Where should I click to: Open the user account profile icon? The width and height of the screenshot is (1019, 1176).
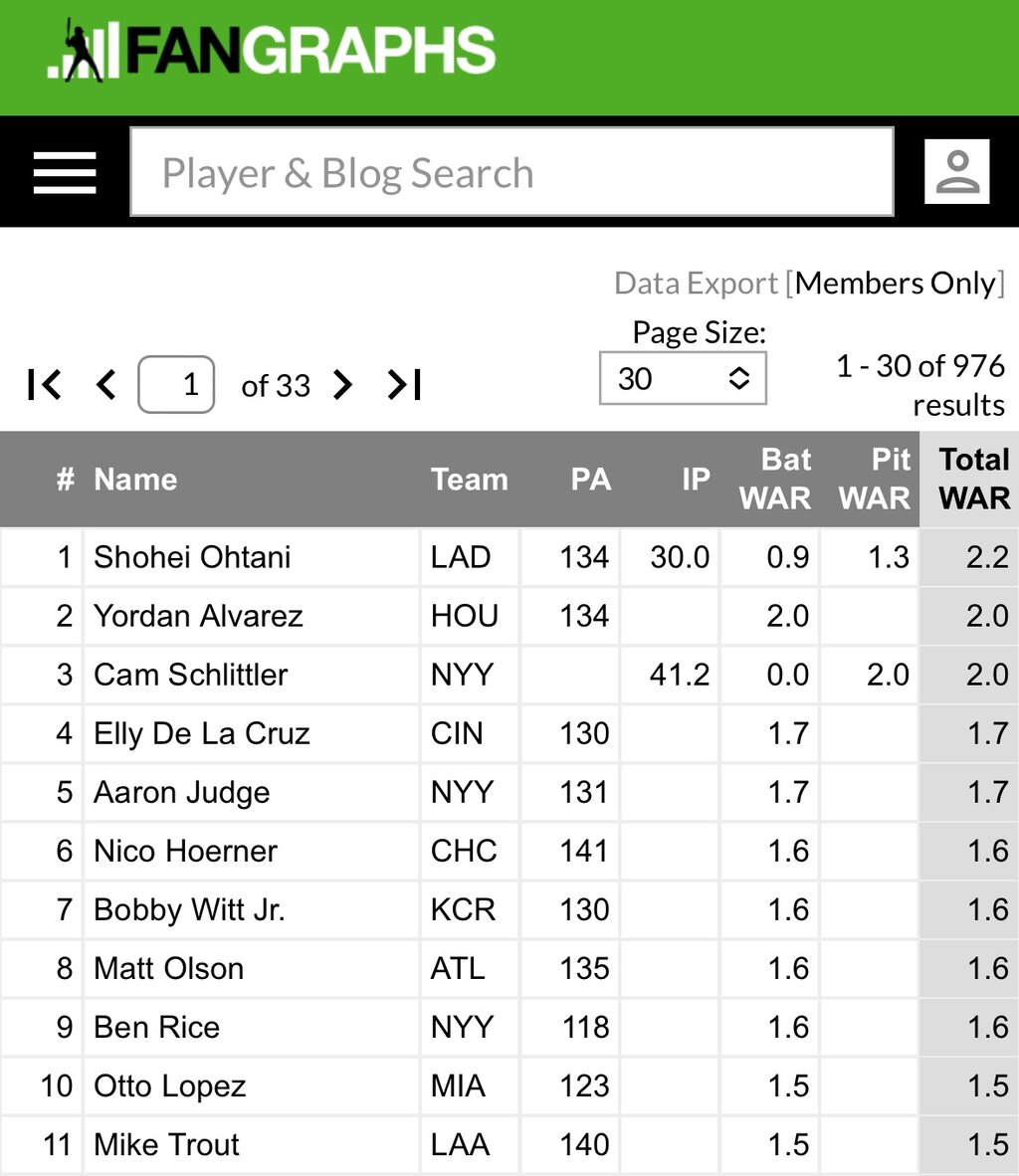click(x=956, y=172)
